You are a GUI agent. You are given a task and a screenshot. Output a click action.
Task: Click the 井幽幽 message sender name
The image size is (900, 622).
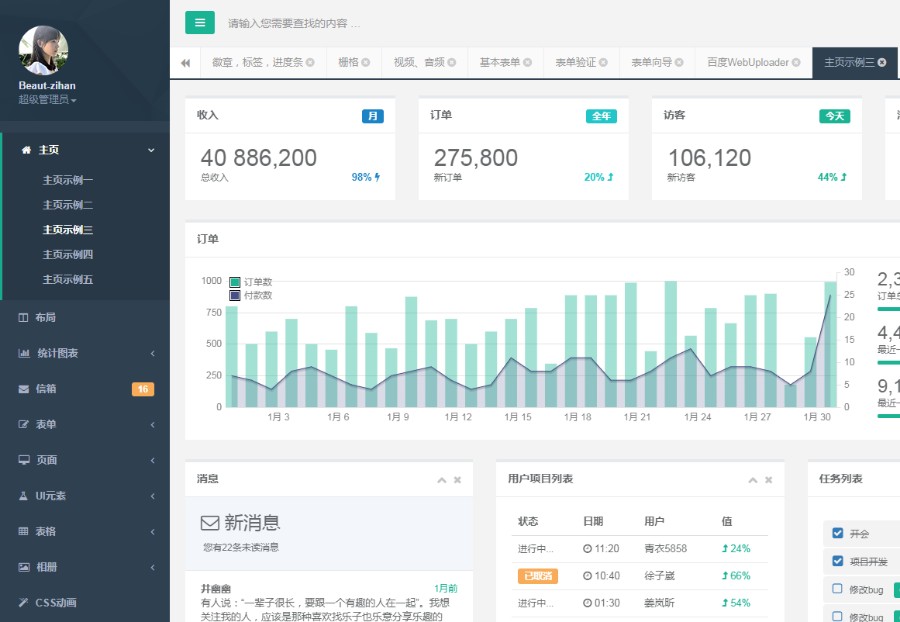coord(216,588)
